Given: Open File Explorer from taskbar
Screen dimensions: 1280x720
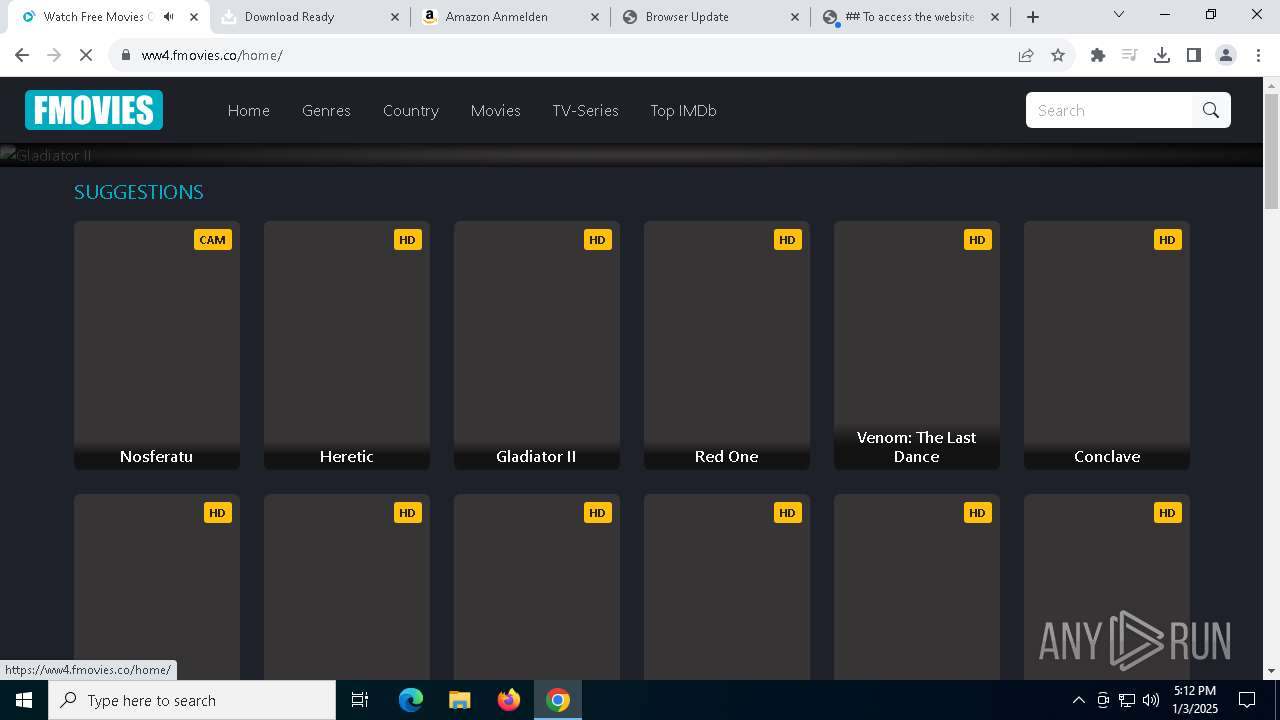Looking at the screenshot, I should point(459,700).
